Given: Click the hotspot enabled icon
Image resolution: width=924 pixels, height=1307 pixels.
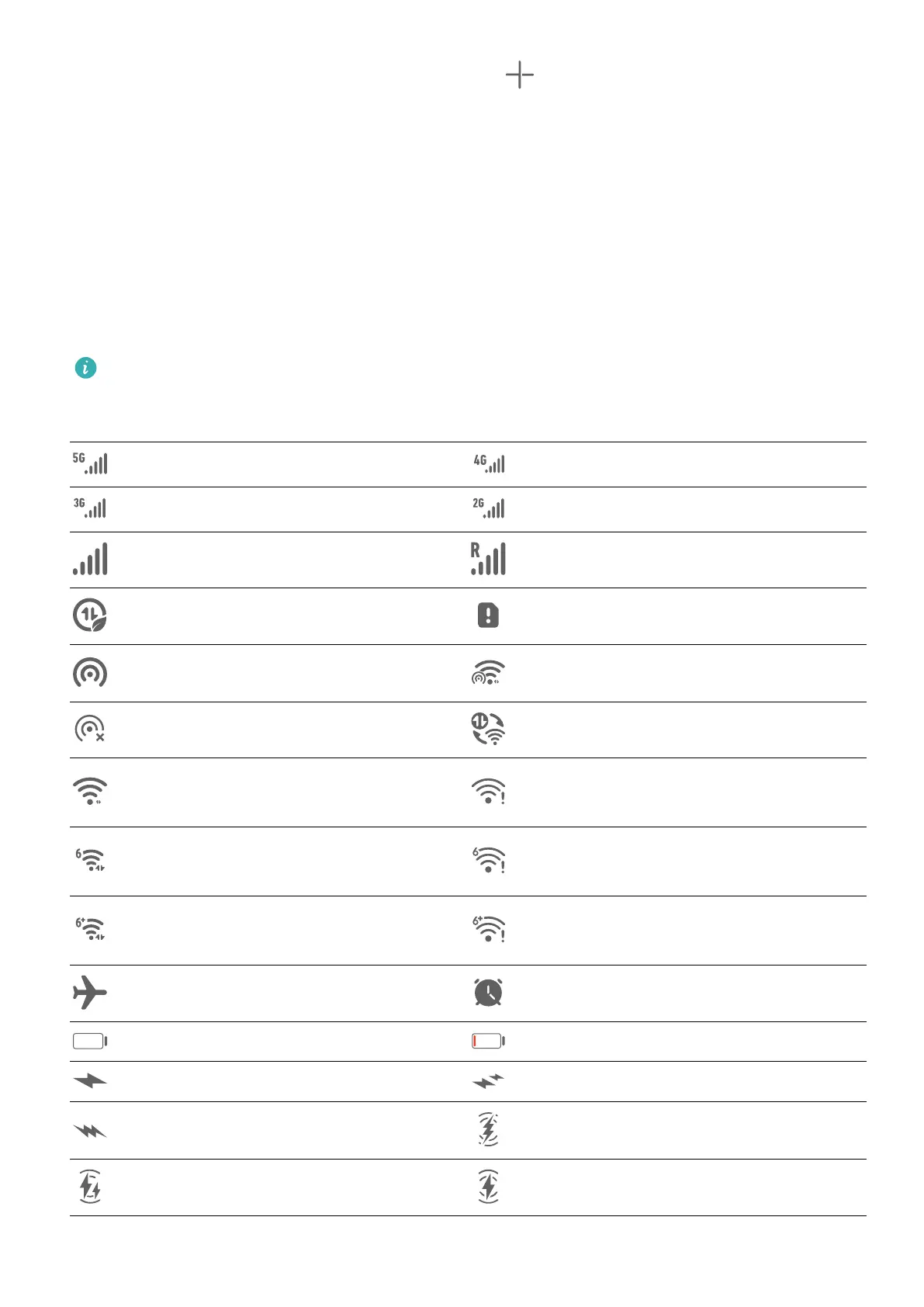Looking at the screenshot, I should pos(90,673).
